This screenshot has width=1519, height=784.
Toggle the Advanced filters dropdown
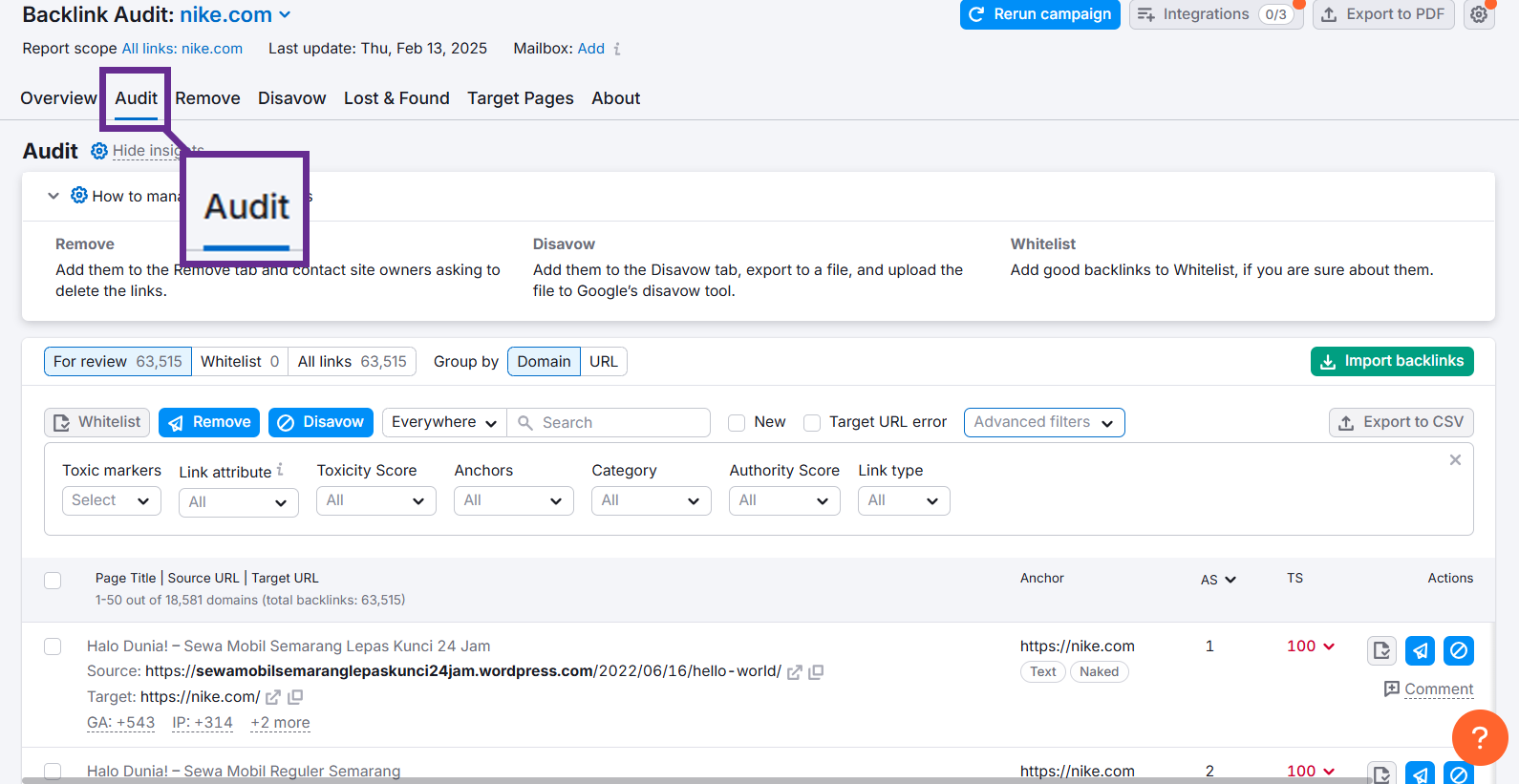pos(1044,422)
